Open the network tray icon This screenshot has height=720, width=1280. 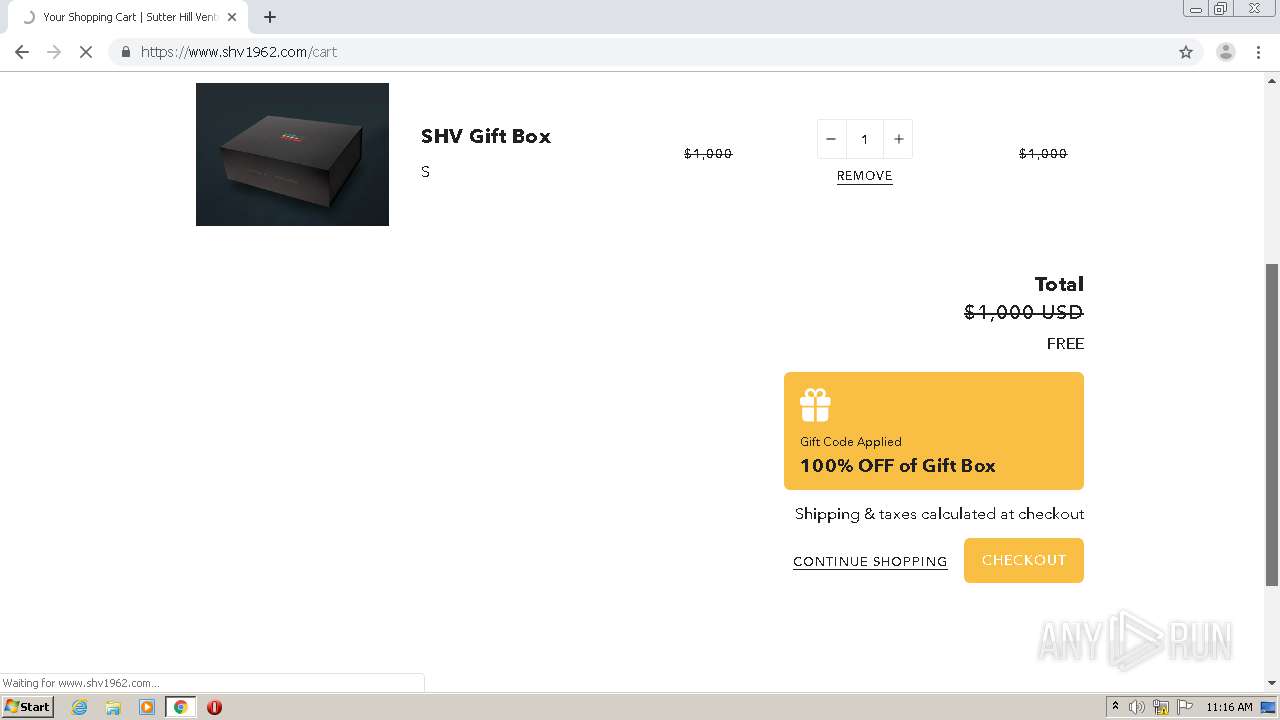1161,707
